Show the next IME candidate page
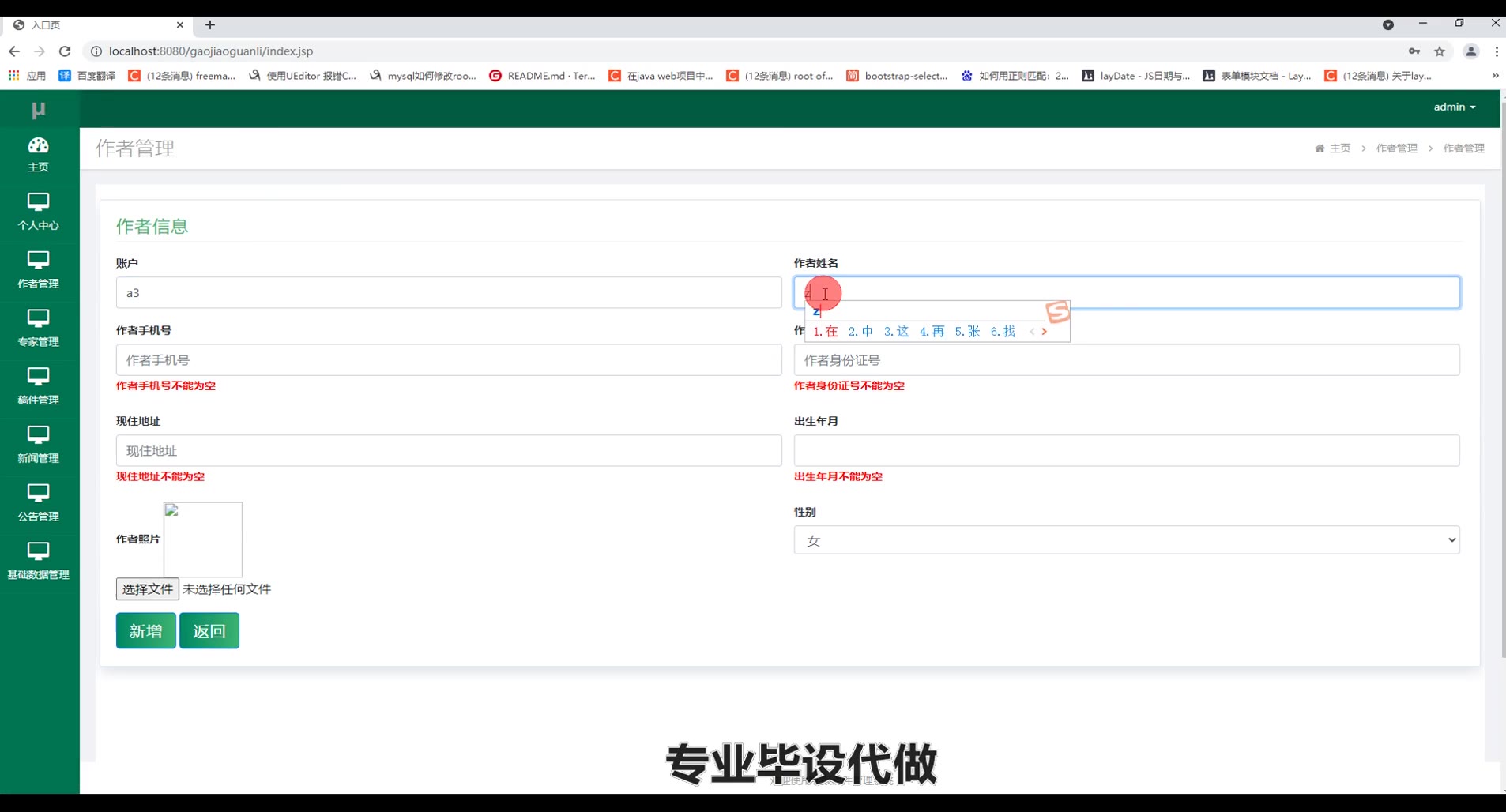 1045,332
